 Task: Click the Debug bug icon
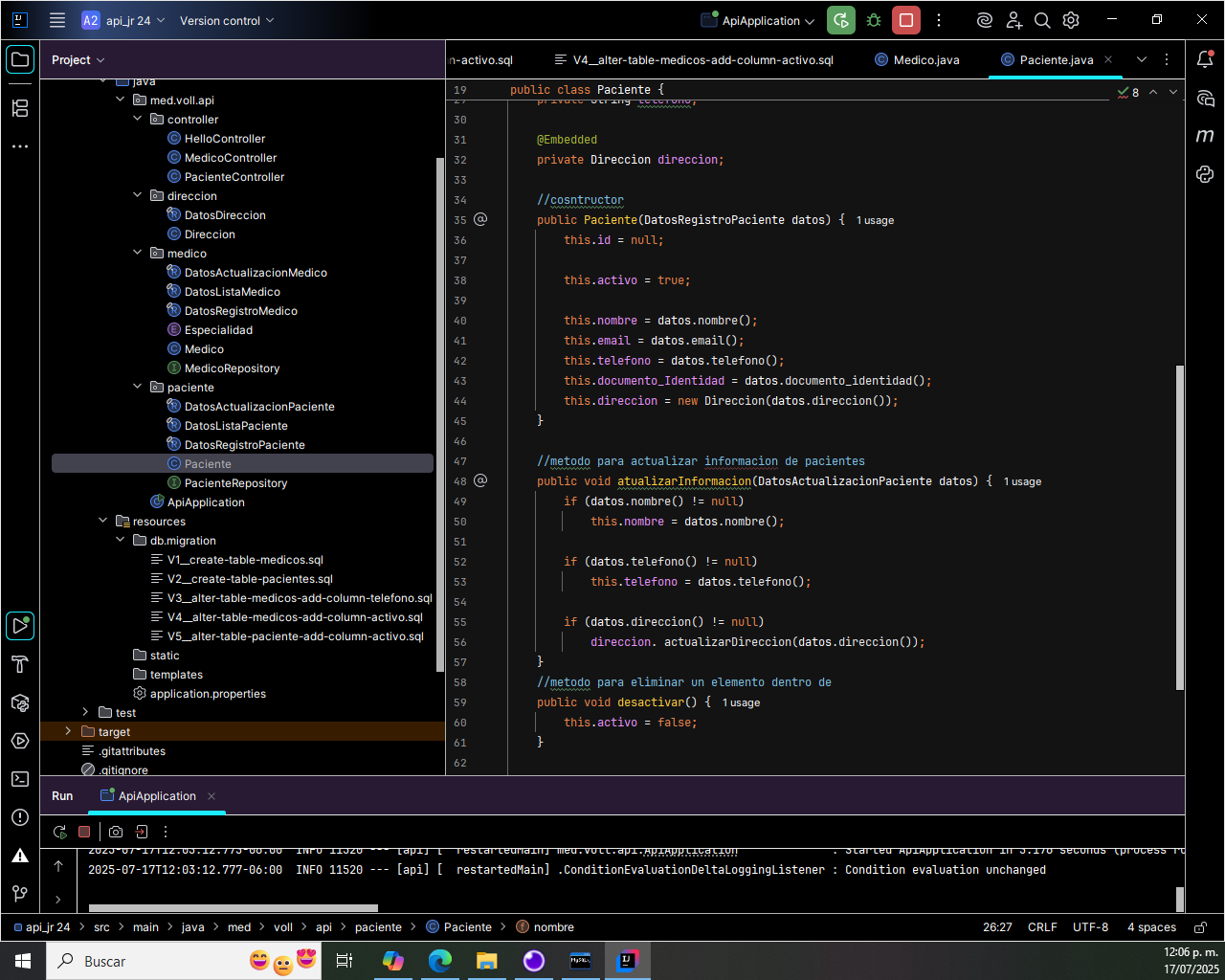(874, 20)
